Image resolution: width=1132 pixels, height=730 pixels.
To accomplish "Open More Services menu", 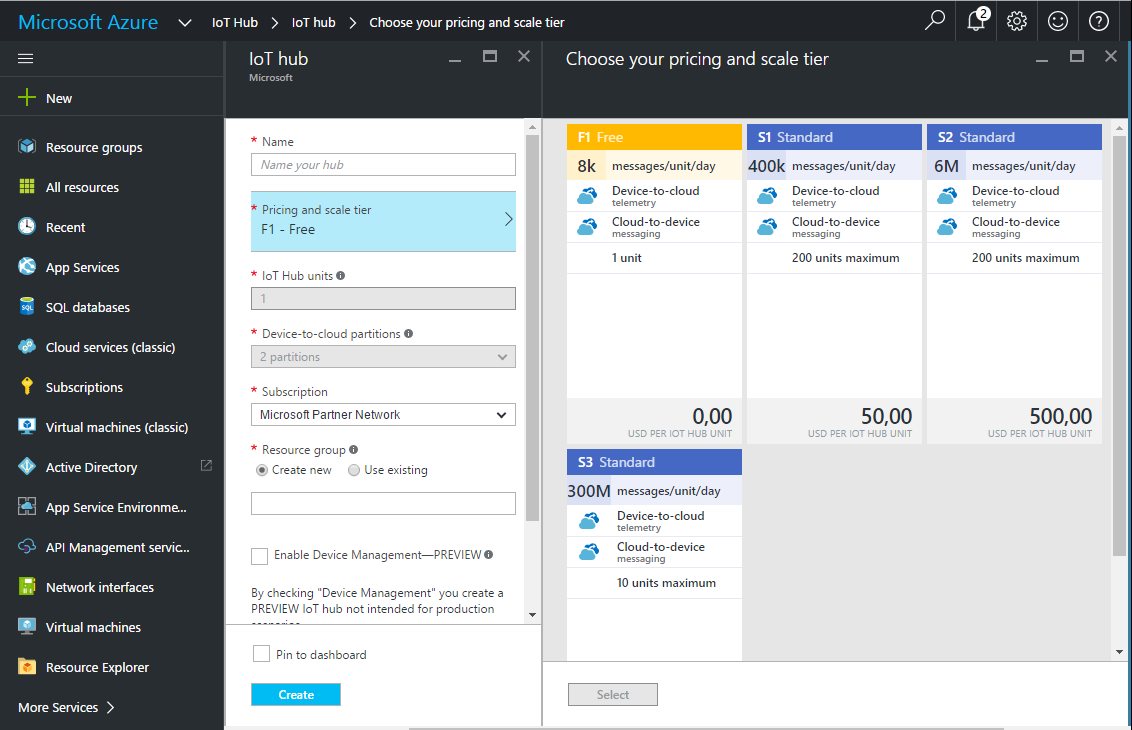I will click(x=62, y=707).
